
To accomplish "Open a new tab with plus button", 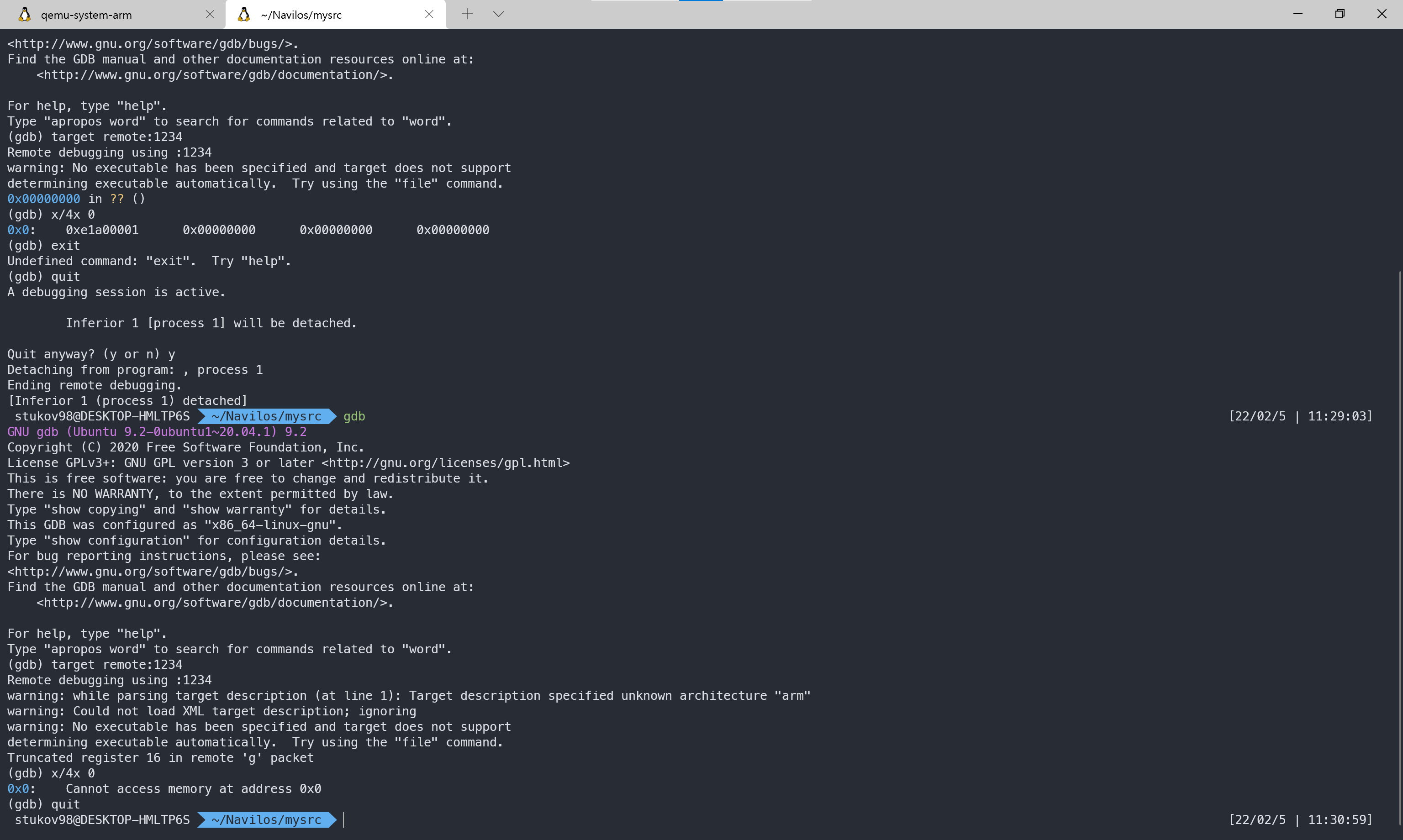I will [467, 14].
